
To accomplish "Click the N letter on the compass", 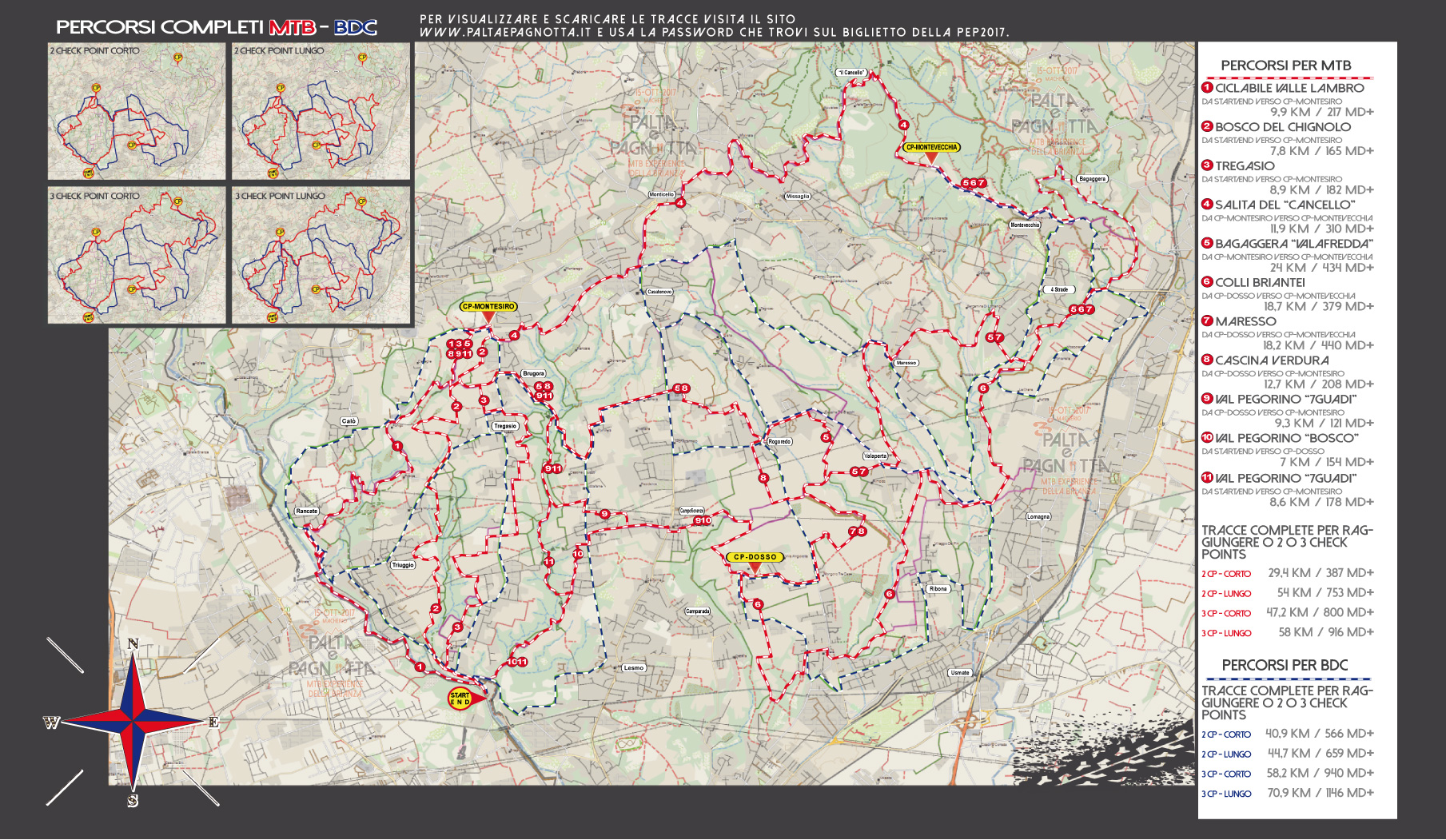I will 133,643.
